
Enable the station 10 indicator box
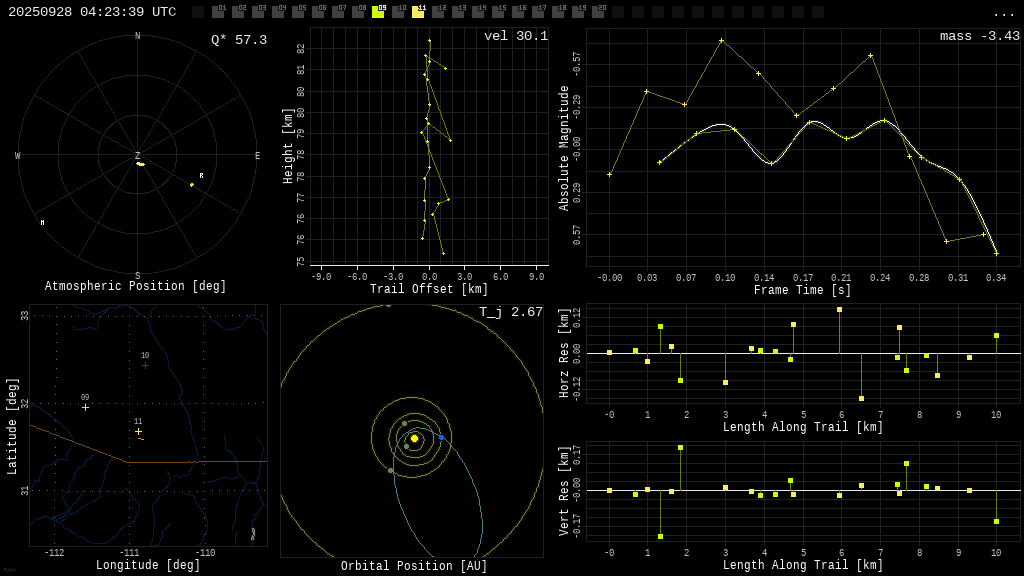[x=398, y=12]
